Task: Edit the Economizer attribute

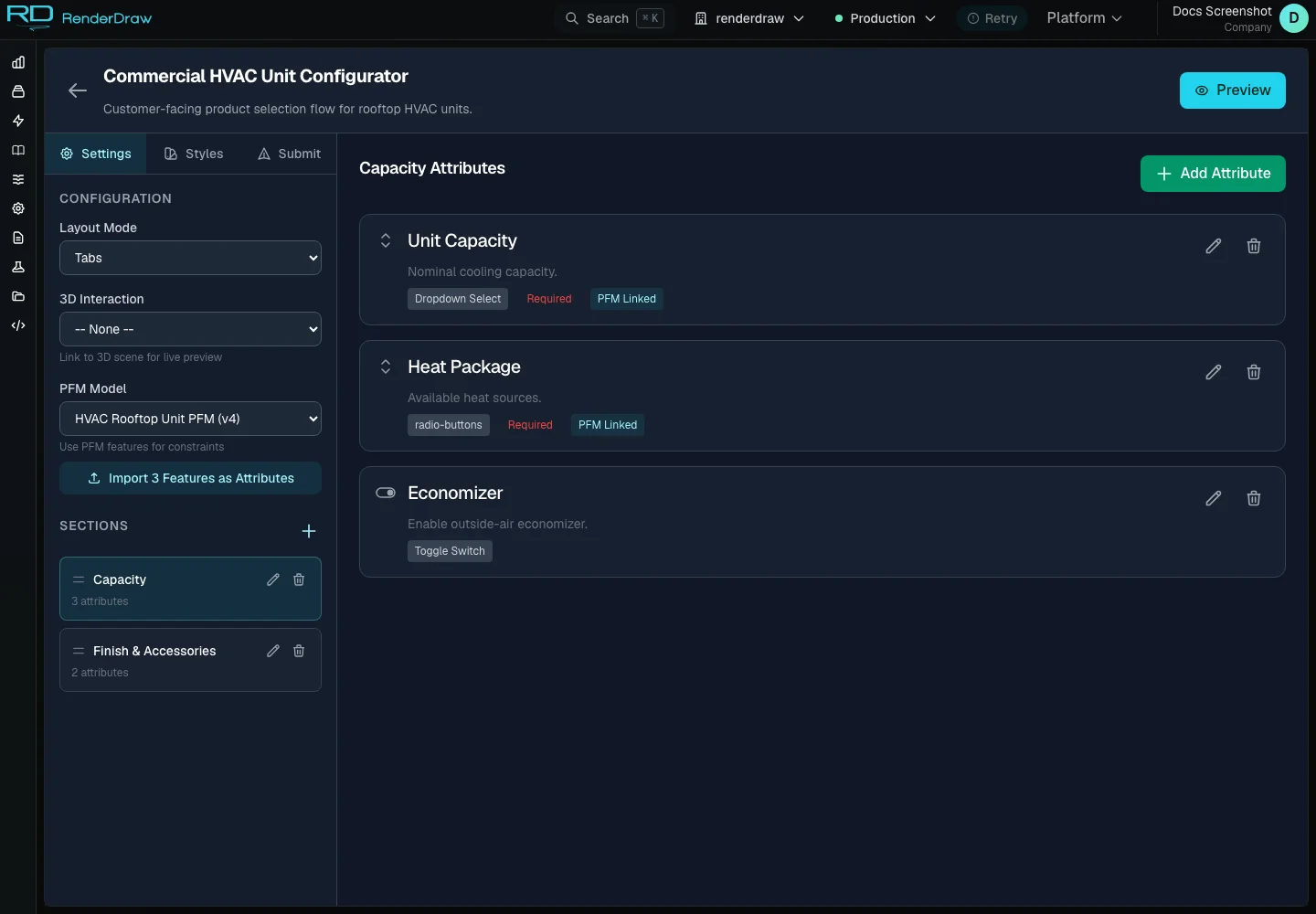Action: tap(1214, 498)
